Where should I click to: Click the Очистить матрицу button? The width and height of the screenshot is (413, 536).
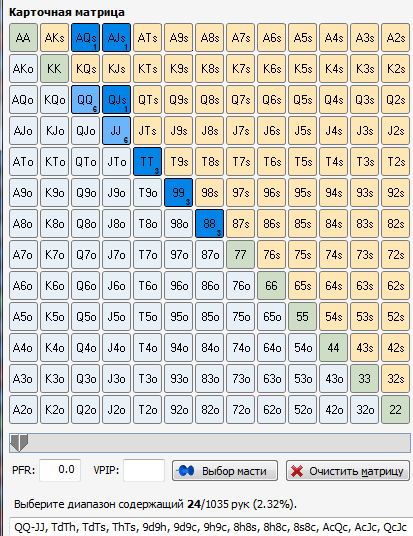(348, 471)
